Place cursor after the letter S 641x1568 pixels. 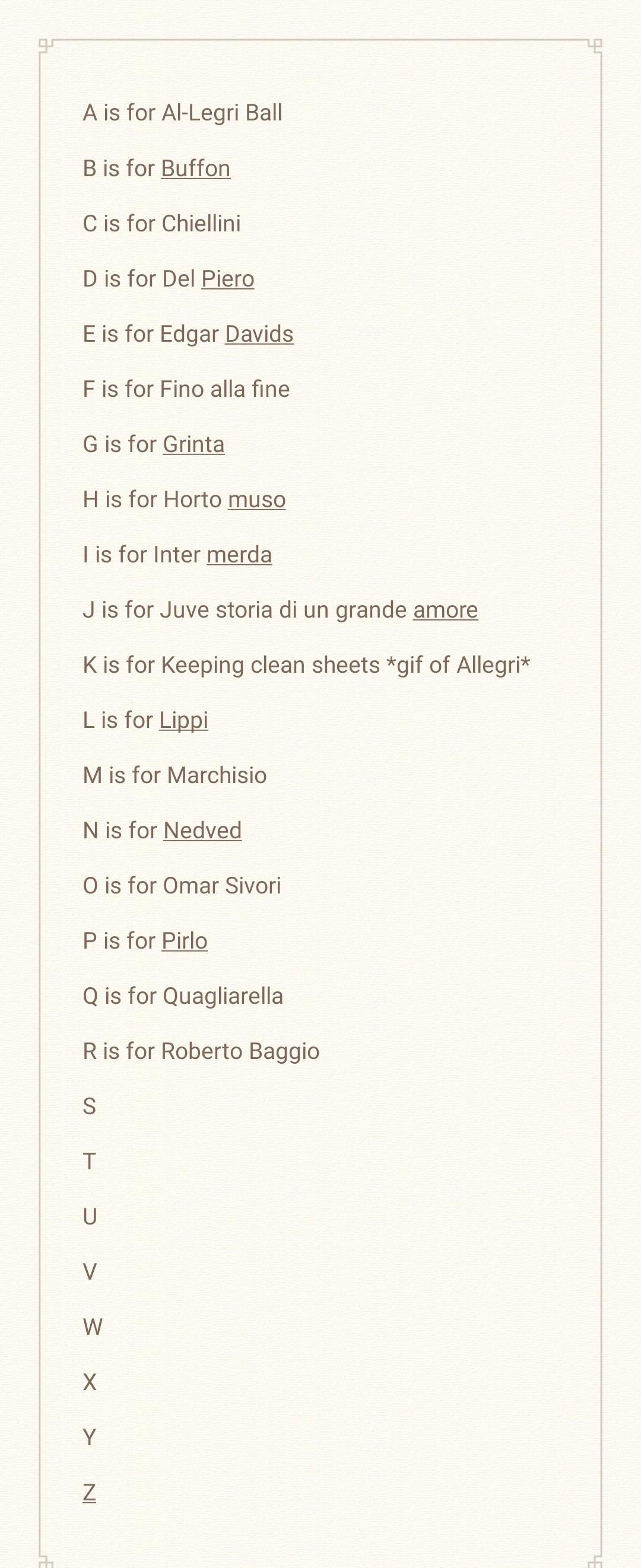point(97,1106)
